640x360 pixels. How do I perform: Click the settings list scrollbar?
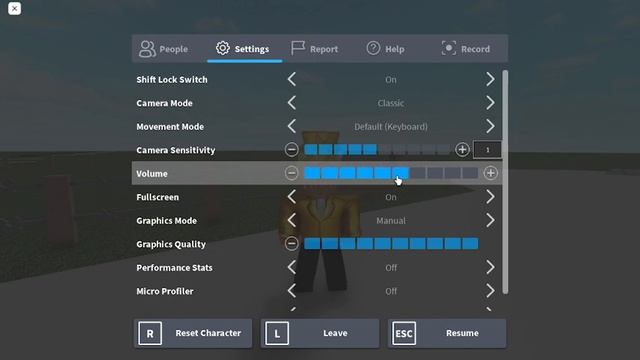point(505,182)
